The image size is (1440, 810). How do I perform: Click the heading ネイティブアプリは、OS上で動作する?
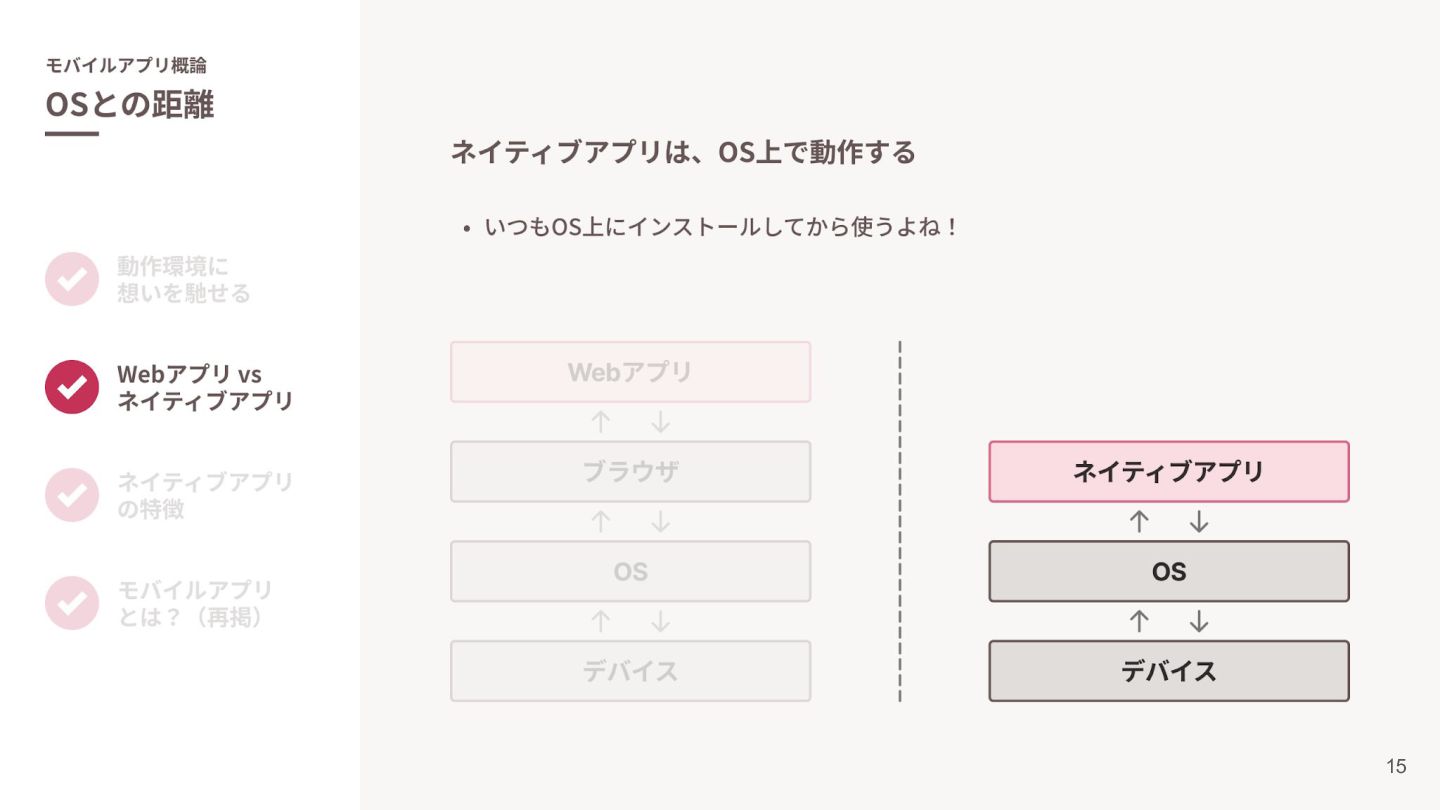click(x=683, y=153)
